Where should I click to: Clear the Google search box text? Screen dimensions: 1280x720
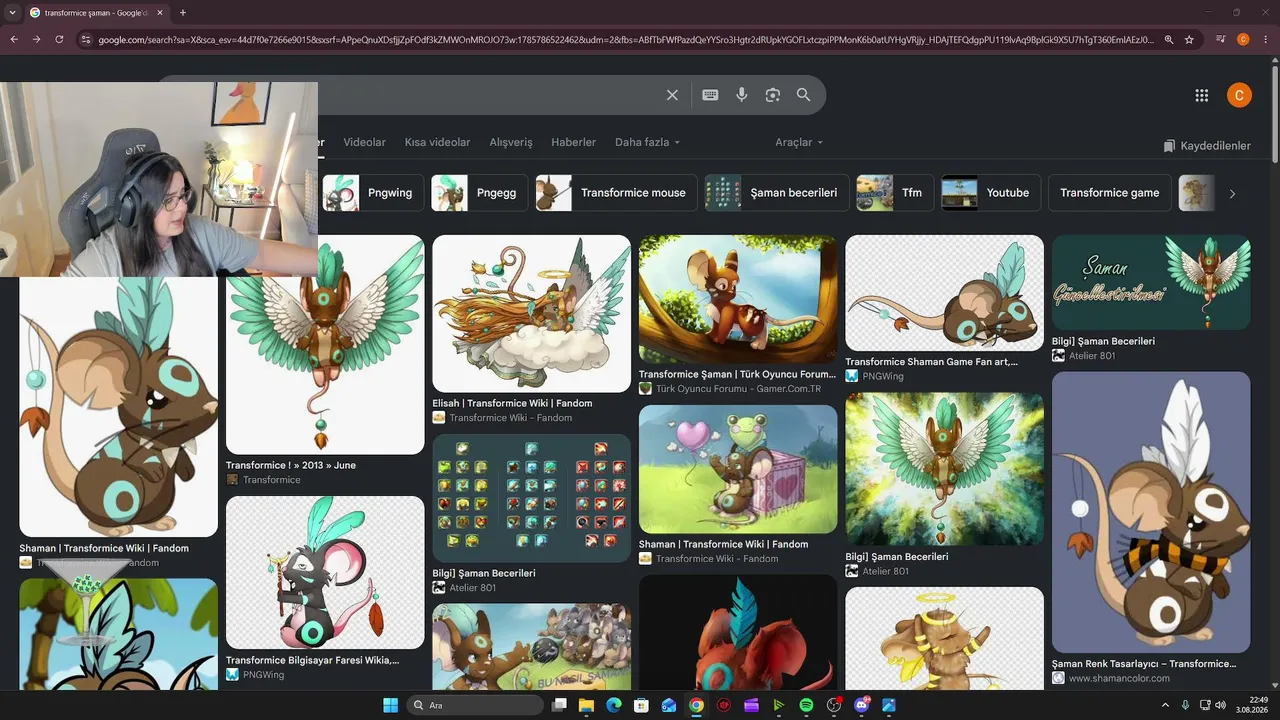click(672, 95)
